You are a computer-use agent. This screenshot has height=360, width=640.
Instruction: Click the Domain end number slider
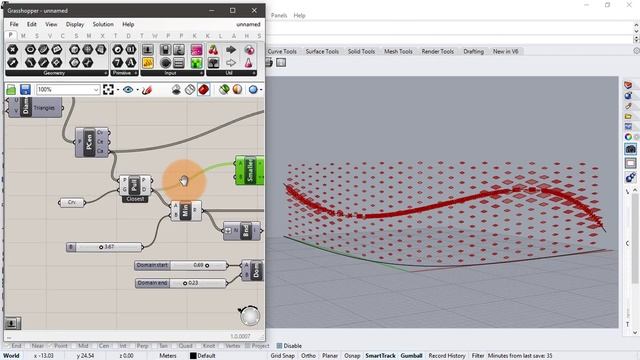click(181, 283)
